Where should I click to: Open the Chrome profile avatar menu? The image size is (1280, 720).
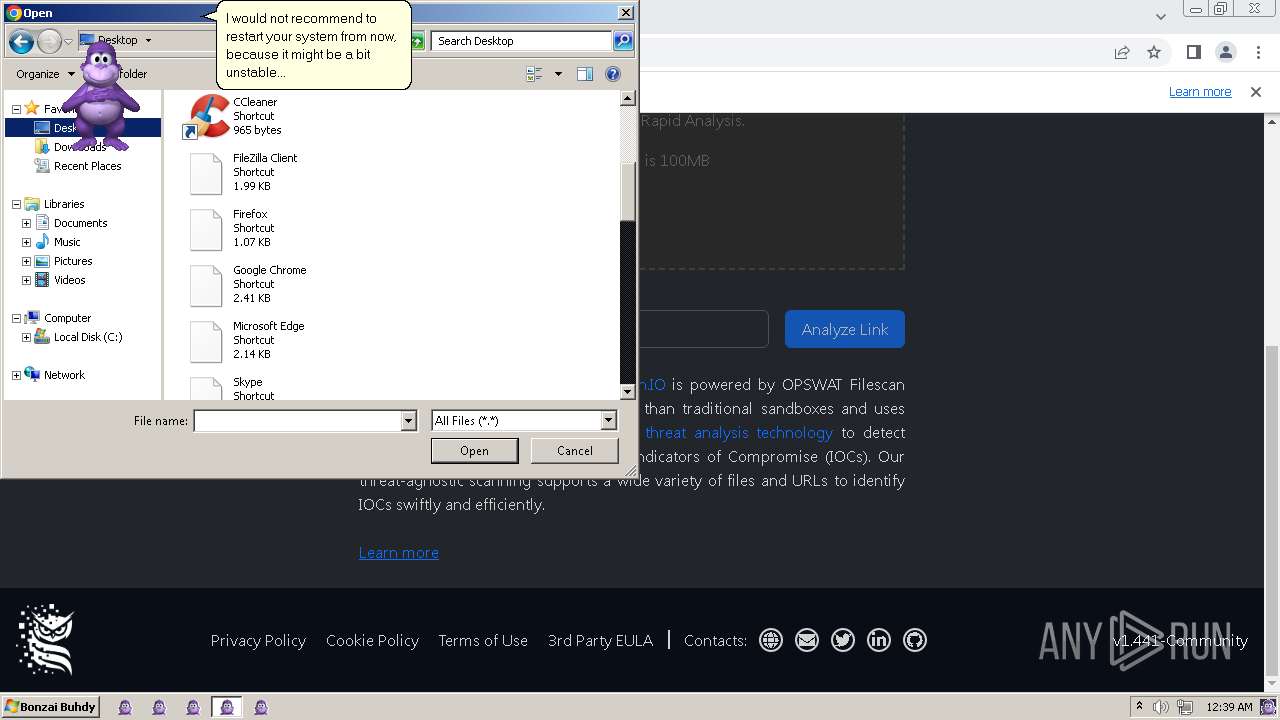click(x=1225, y=52)
